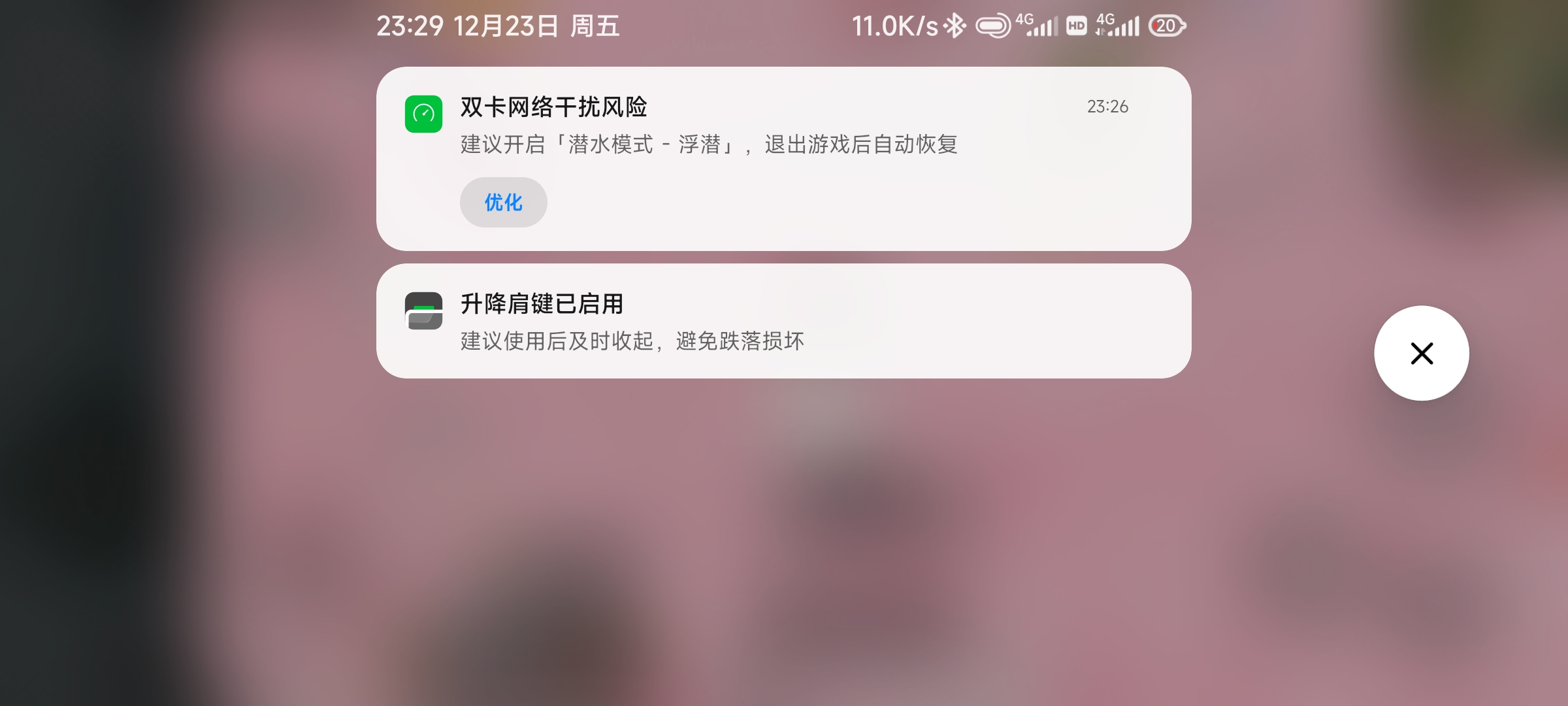Tap the 建议开启潜水模式 message text
Image resolution: width=1568 pixels, height=706 pixels.
(709, 144)
